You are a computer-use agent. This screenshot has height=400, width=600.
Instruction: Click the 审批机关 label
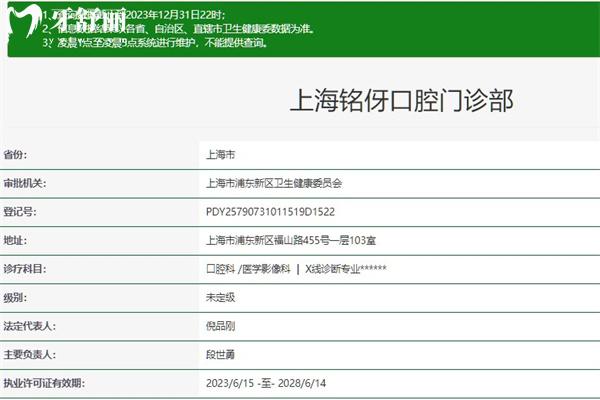pos(24,183)
